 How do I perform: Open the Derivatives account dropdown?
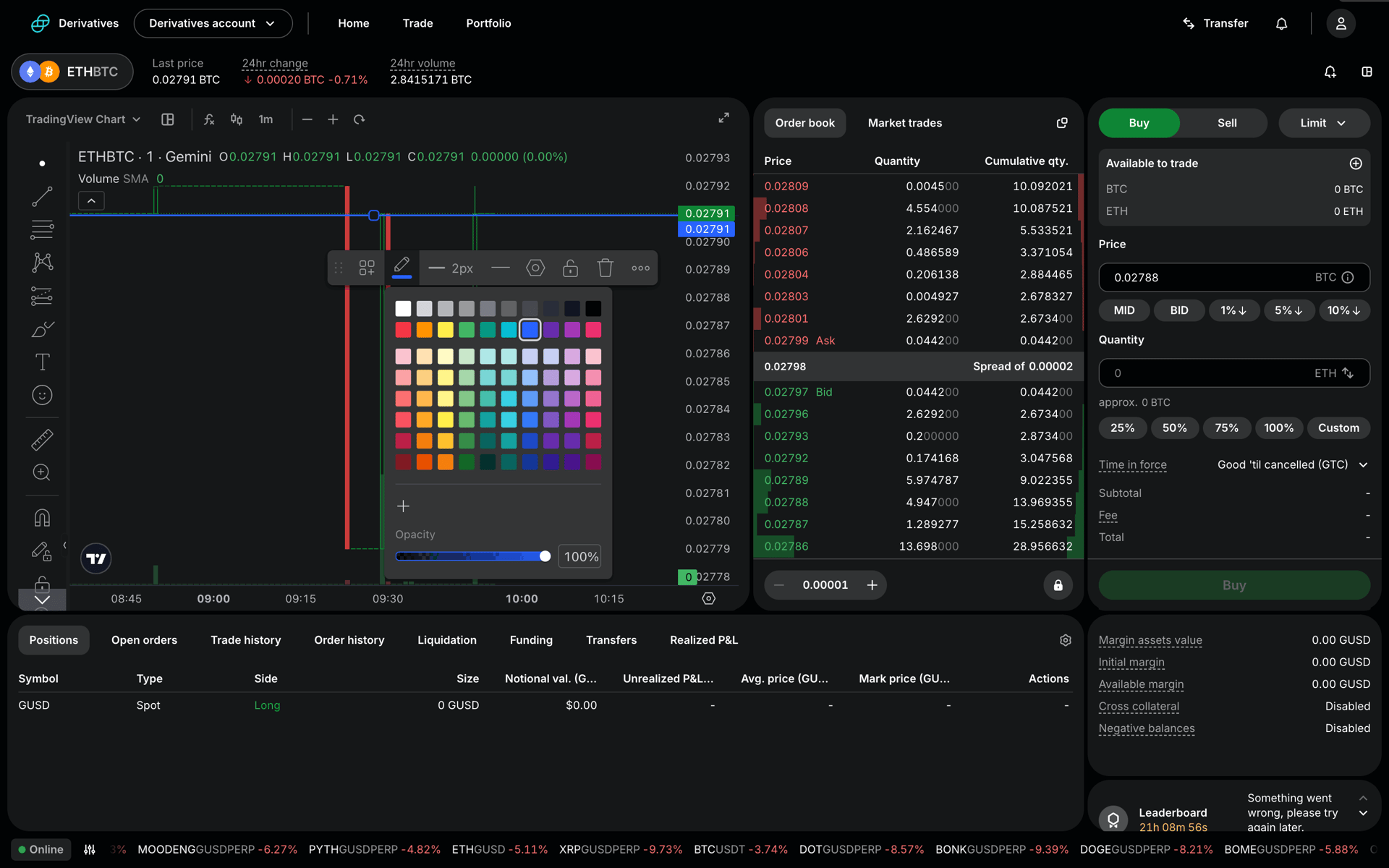coord(213,24)
